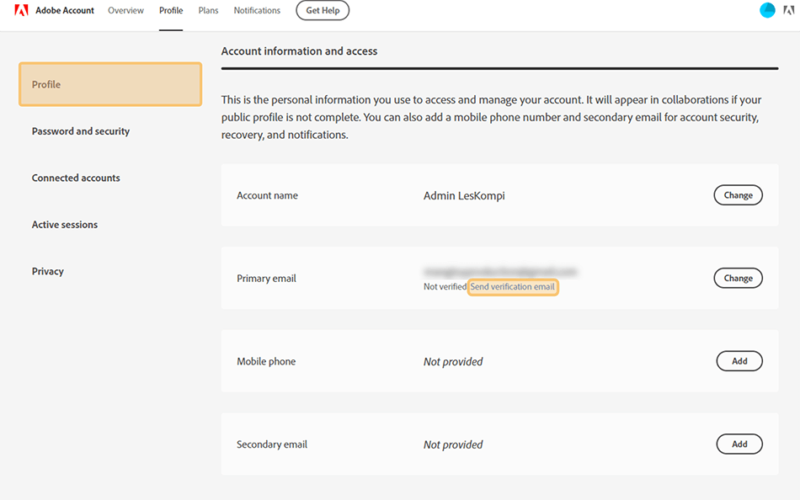This screenshot has height=500, width=800.
Task: Click the blurred primary email address
Action: point(500,271)
